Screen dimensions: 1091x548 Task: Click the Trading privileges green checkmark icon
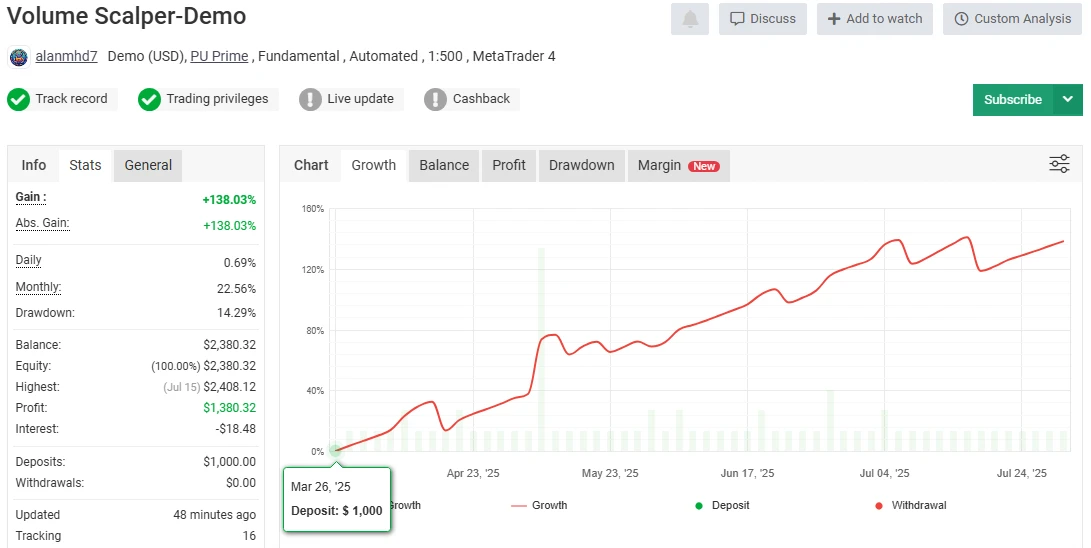point(149,99)
